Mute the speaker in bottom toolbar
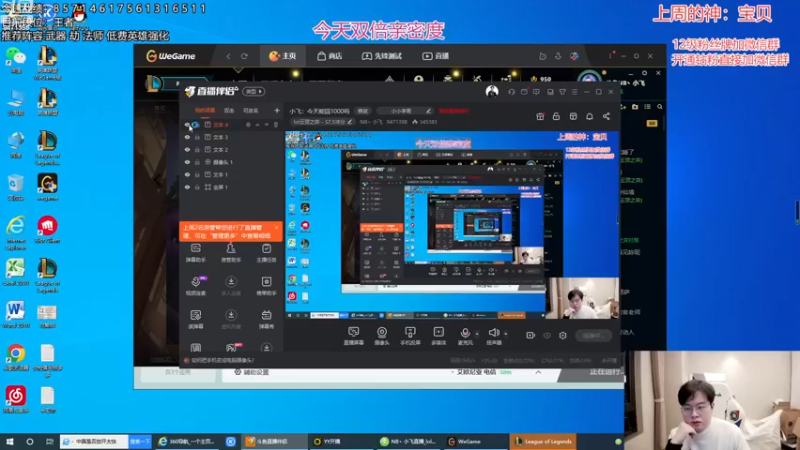800x450 pixels. 493,336
